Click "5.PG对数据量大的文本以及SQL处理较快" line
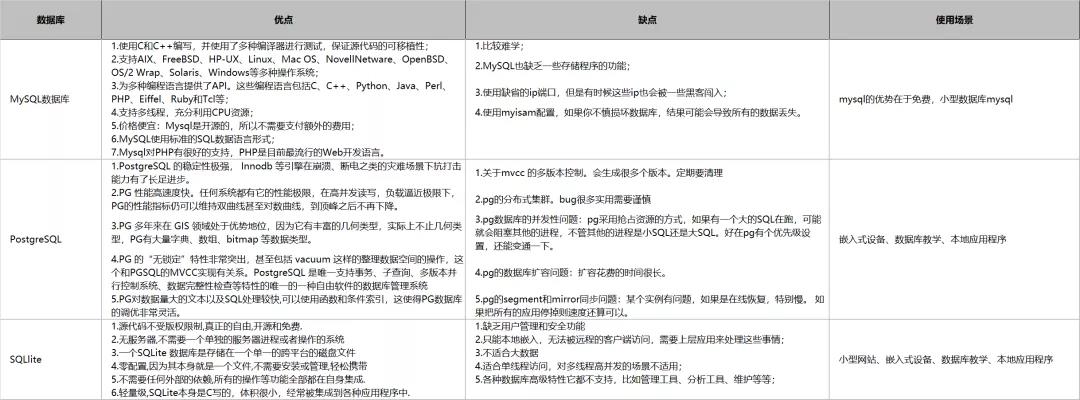Viewport: 1080px width, 400px height. click(x=286, y=299)
